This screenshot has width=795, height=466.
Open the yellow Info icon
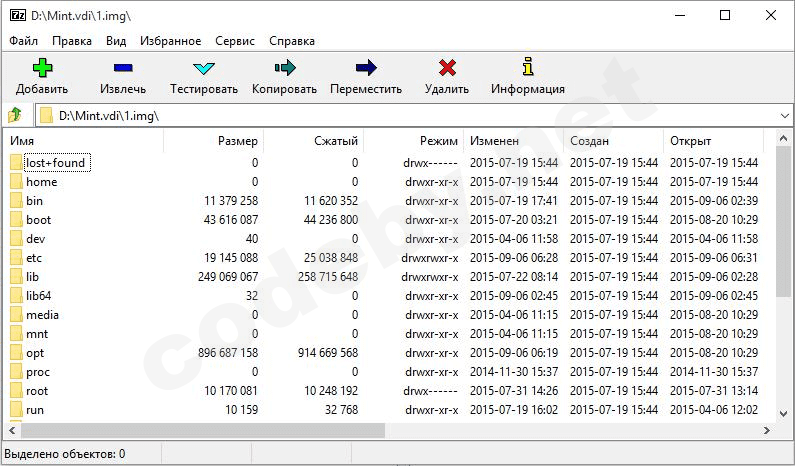tap(528, 68)
